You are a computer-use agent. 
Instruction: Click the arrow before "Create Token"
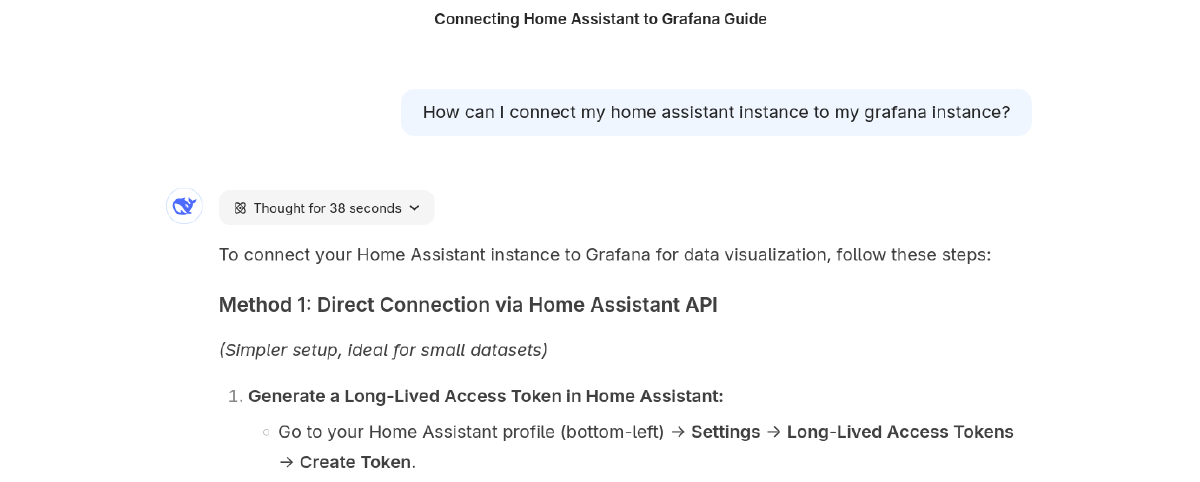[x=287, y=462]
